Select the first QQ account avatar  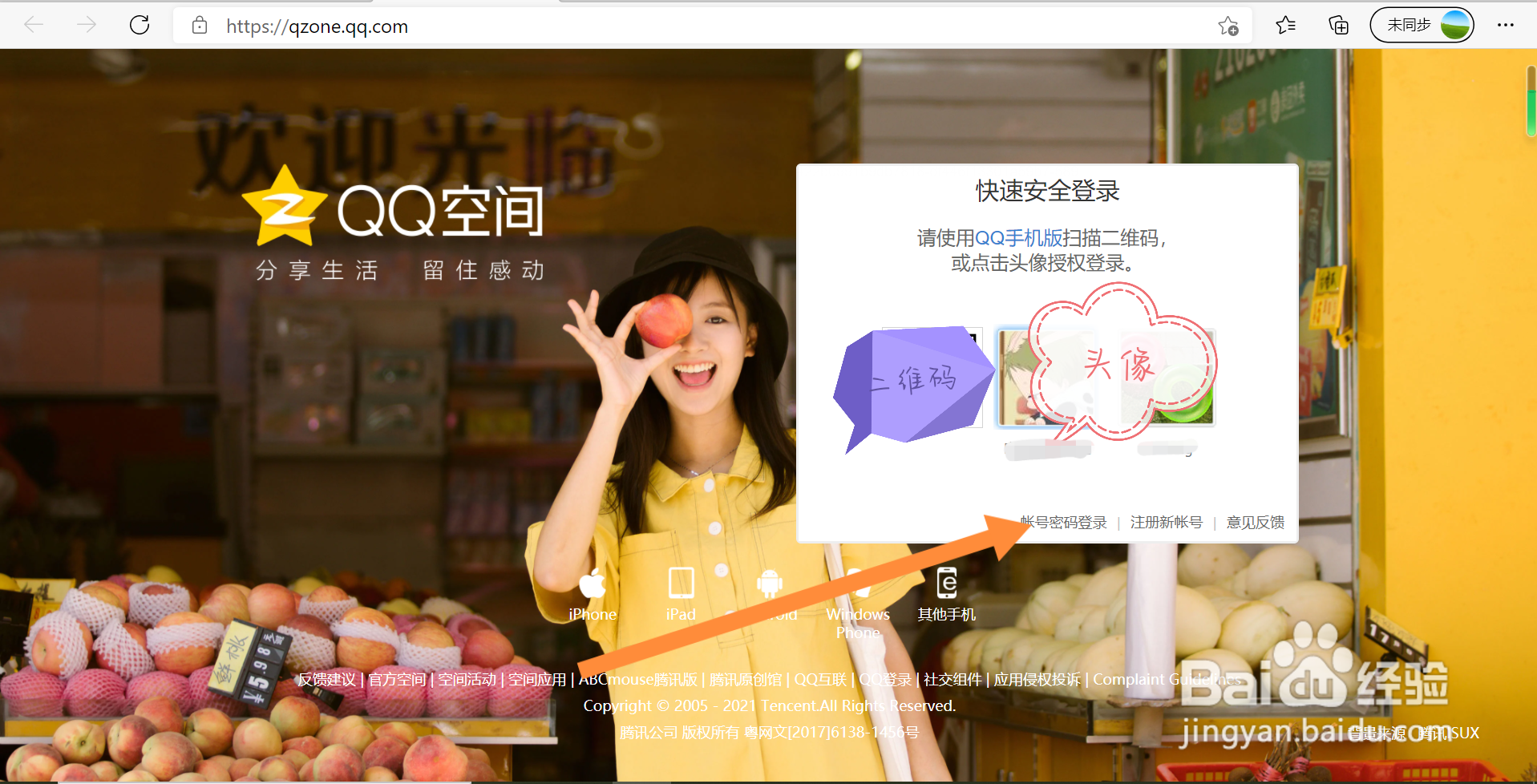pyautogui.click(x=1046, y=378)
